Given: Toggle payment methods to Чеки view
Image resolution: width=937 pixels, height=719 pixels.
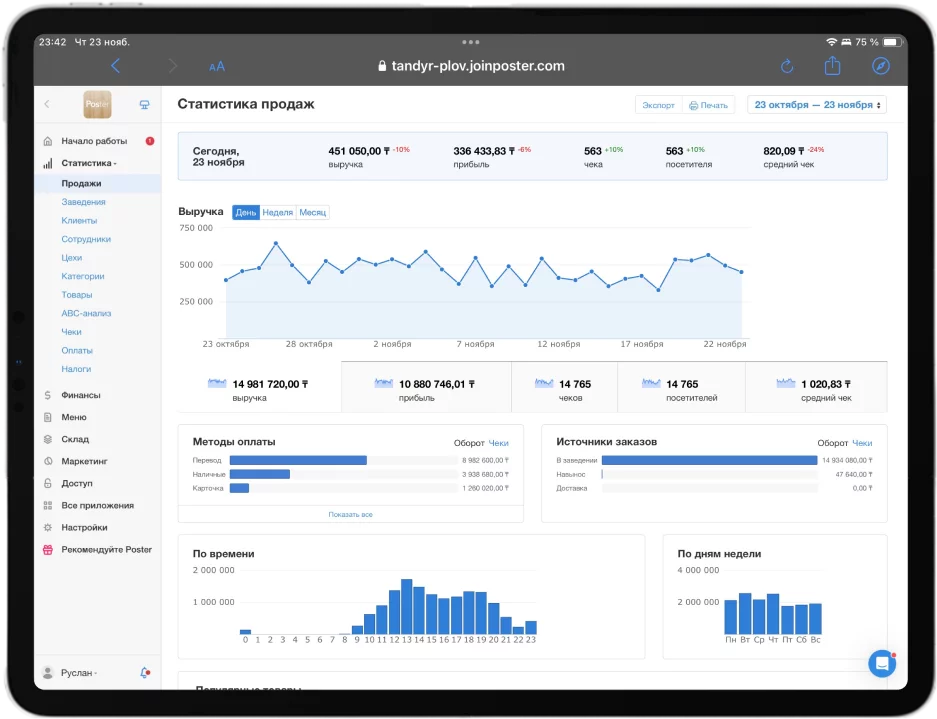Looking at the screenshot, I should [x=498, y=442].
